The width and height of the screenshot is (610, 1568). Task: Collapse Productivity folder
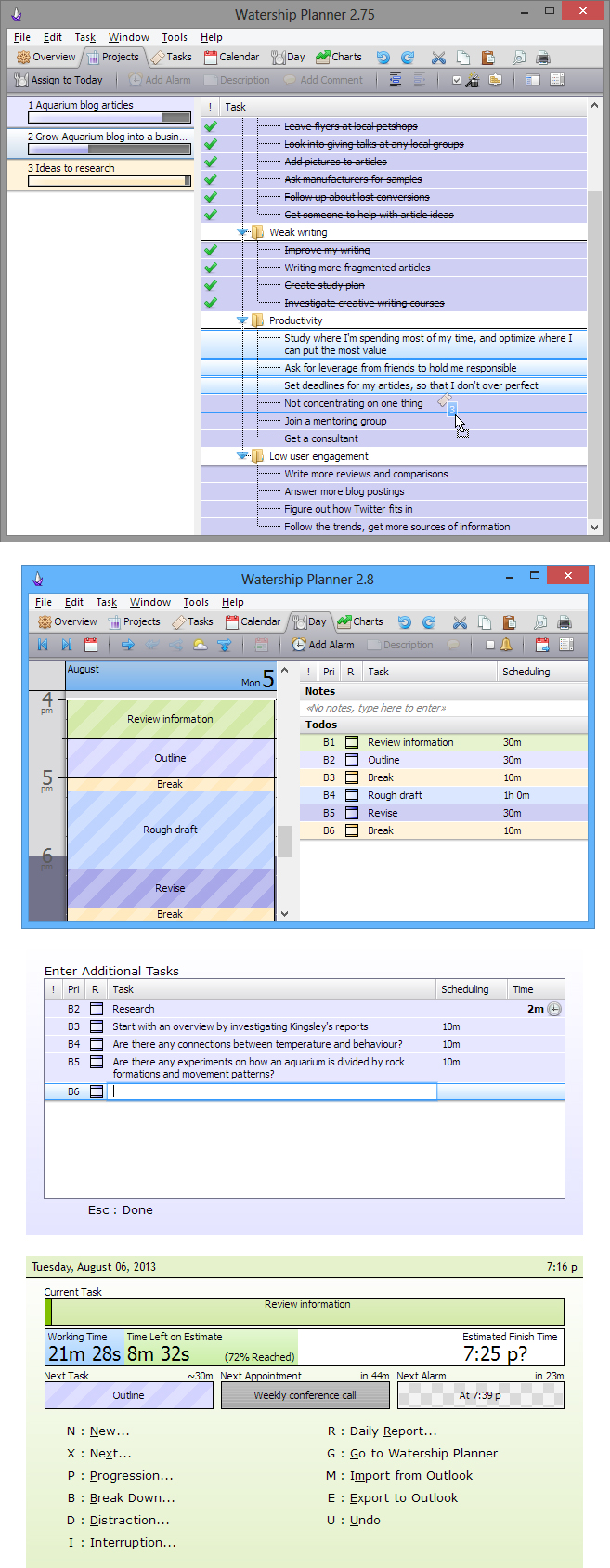click(242, 320)
